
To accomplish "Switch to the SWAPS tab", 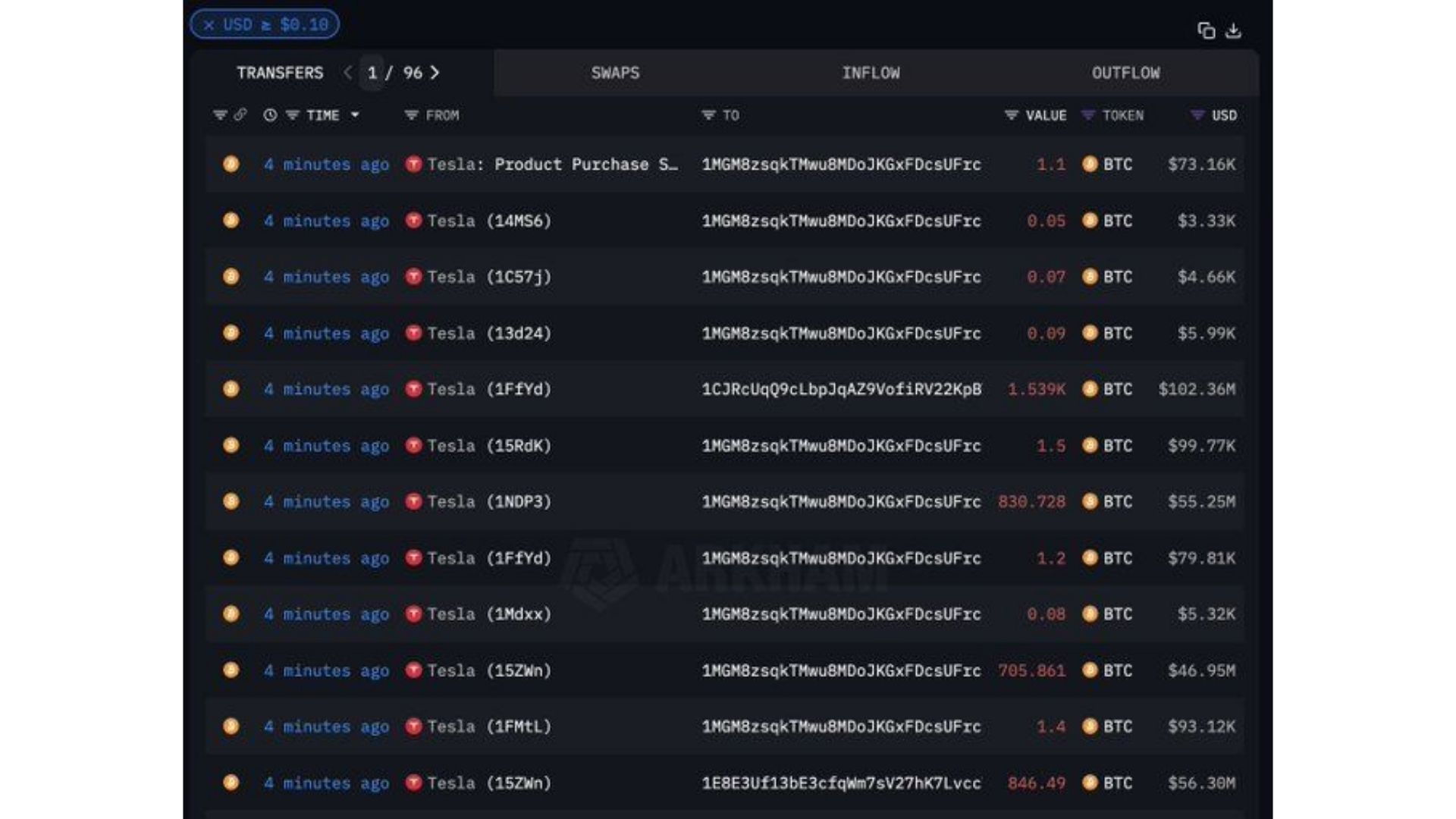I will coord(614,73).
